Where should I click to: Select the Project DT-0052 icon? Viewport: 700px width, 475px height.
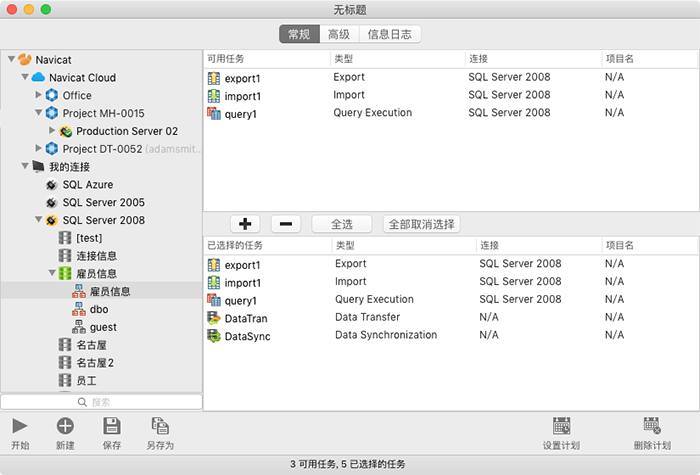[52, 149]
